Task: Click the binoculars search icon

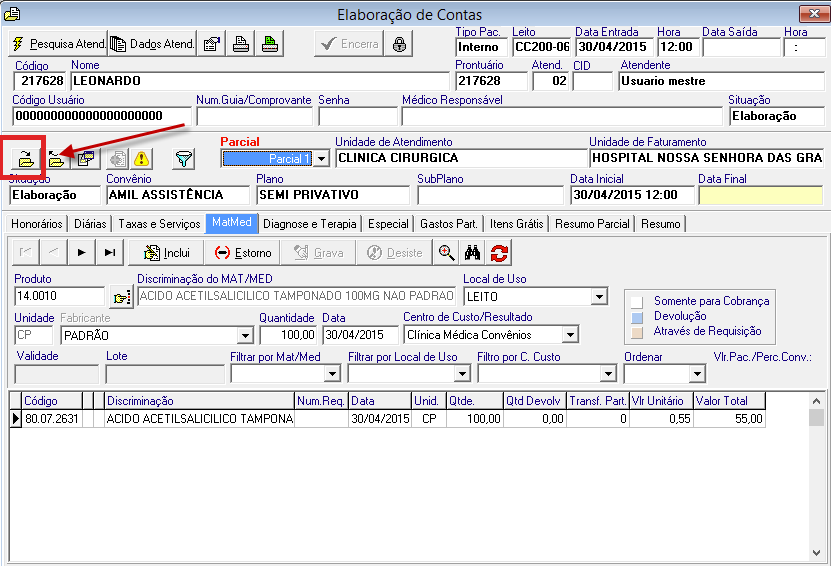Action: coord(472,252)
